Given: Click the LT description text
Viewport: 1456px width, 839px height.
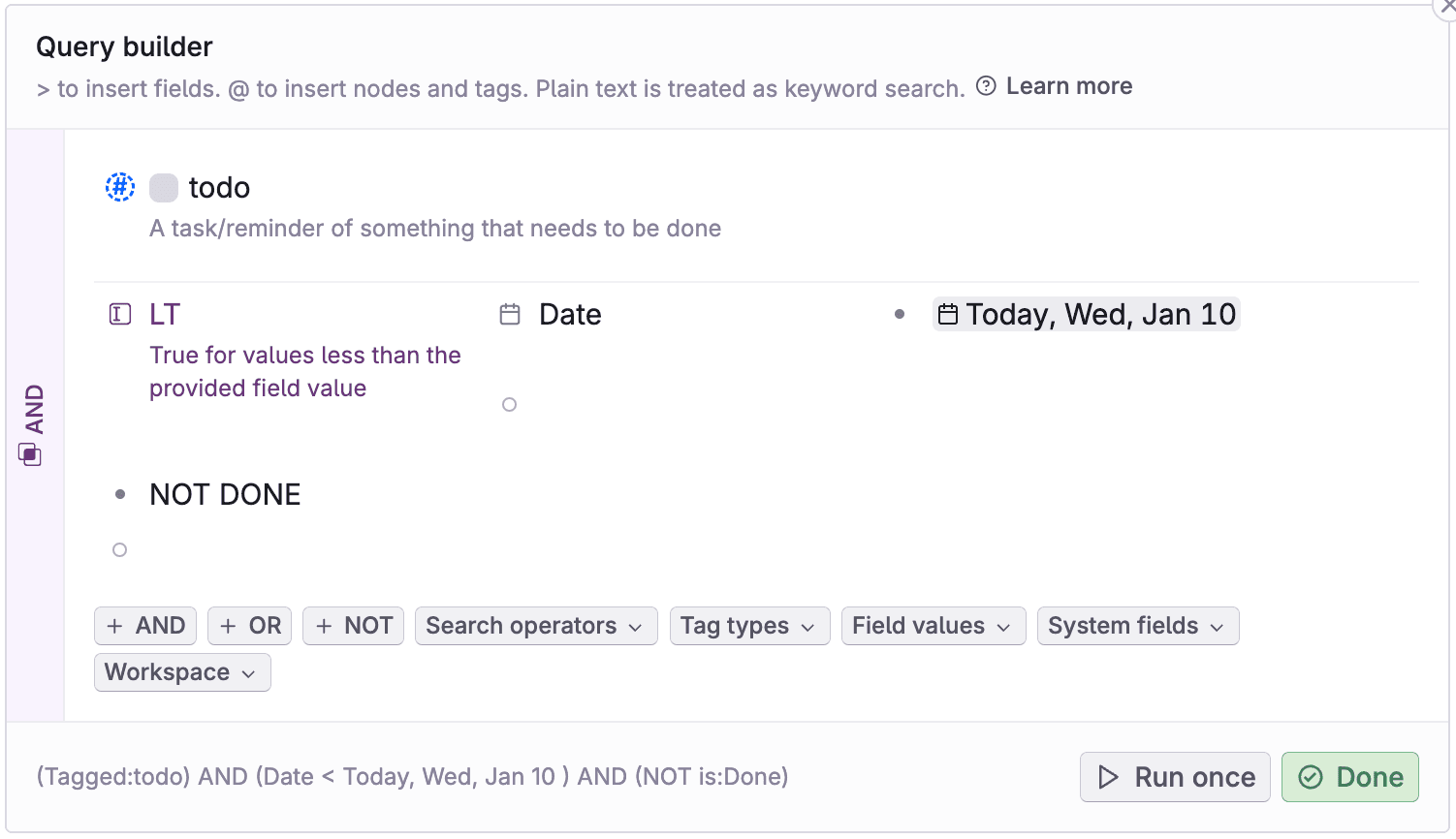Looking at the screenshot, I should [305, 372].
